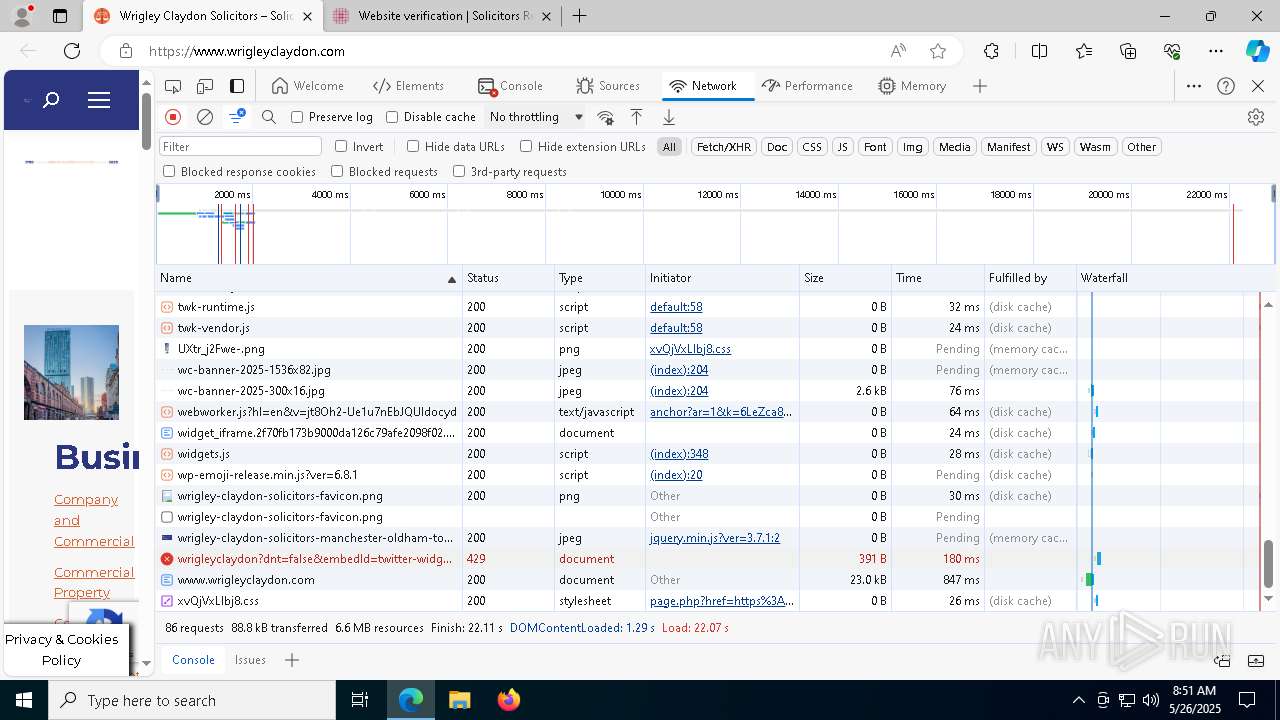
Task: Open the Performance tab
Action: [x=807, y=86]
